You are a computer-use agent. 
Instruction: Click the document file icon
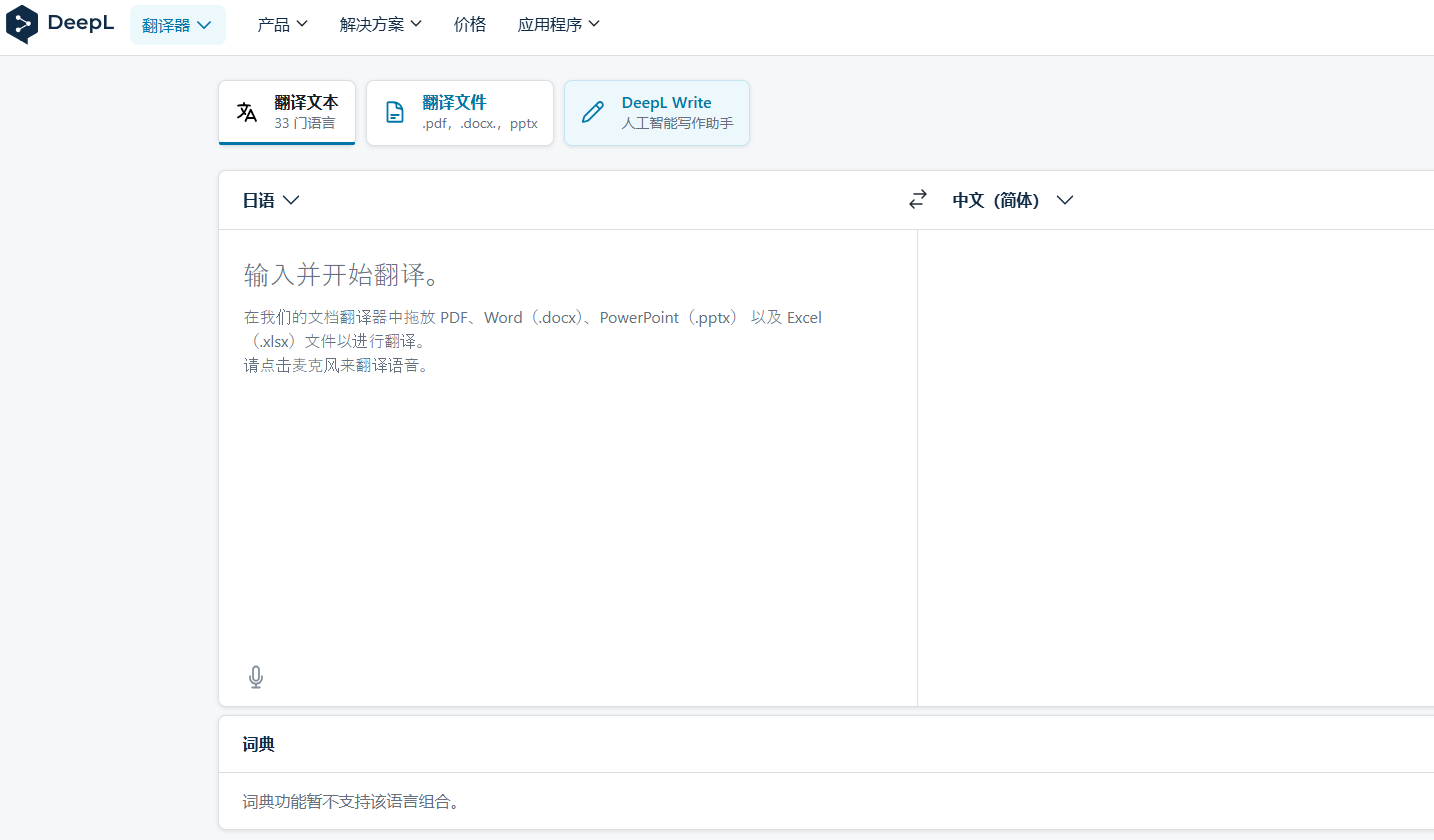(395, 112)
